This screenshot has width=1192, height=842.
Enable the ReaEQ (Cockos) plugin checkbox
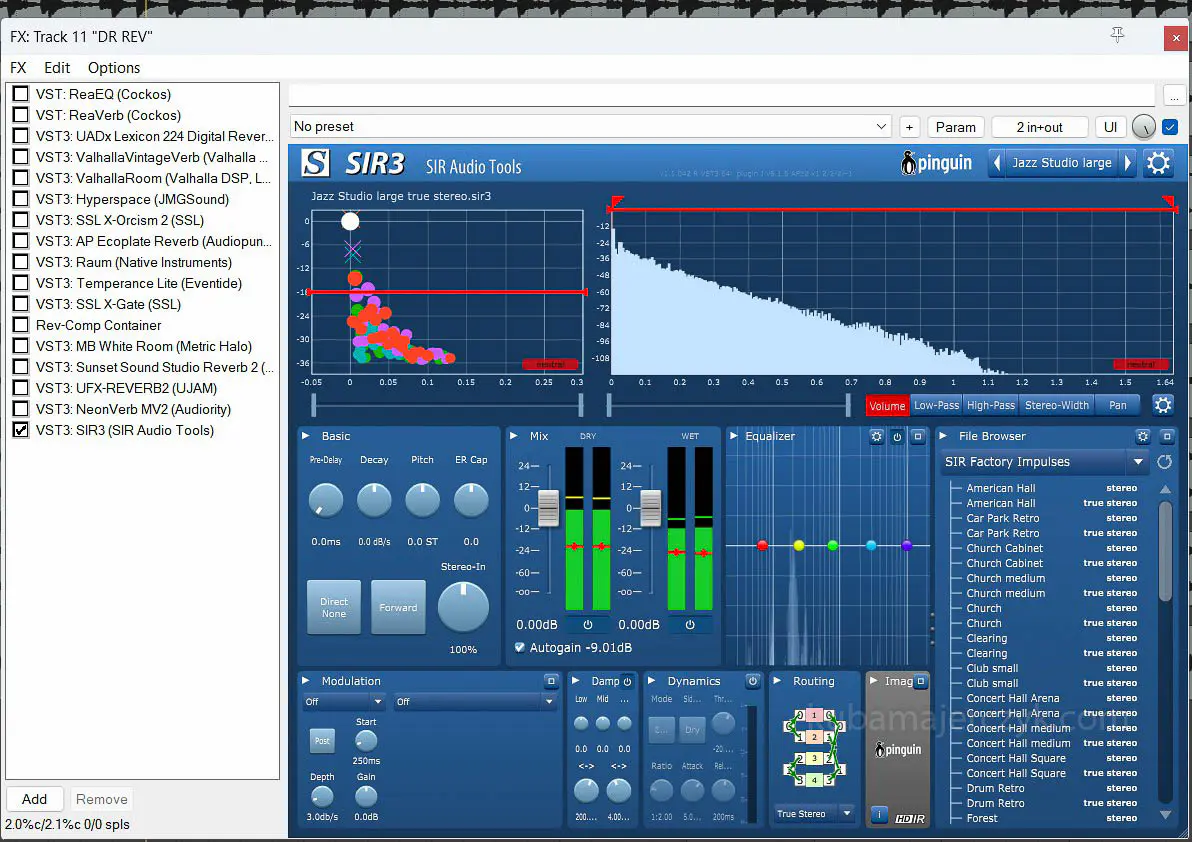20,94
